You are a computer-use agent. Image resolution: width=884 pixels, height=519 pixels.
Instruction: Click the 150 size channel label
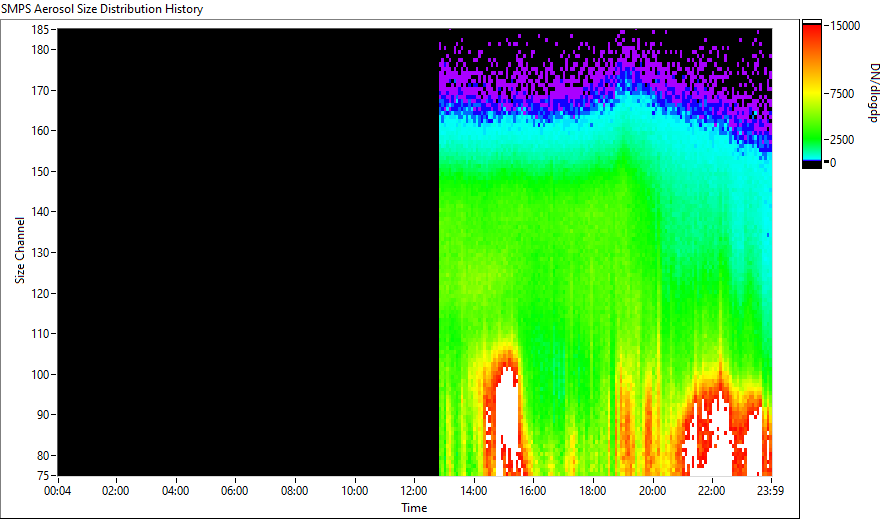(39, 171)
